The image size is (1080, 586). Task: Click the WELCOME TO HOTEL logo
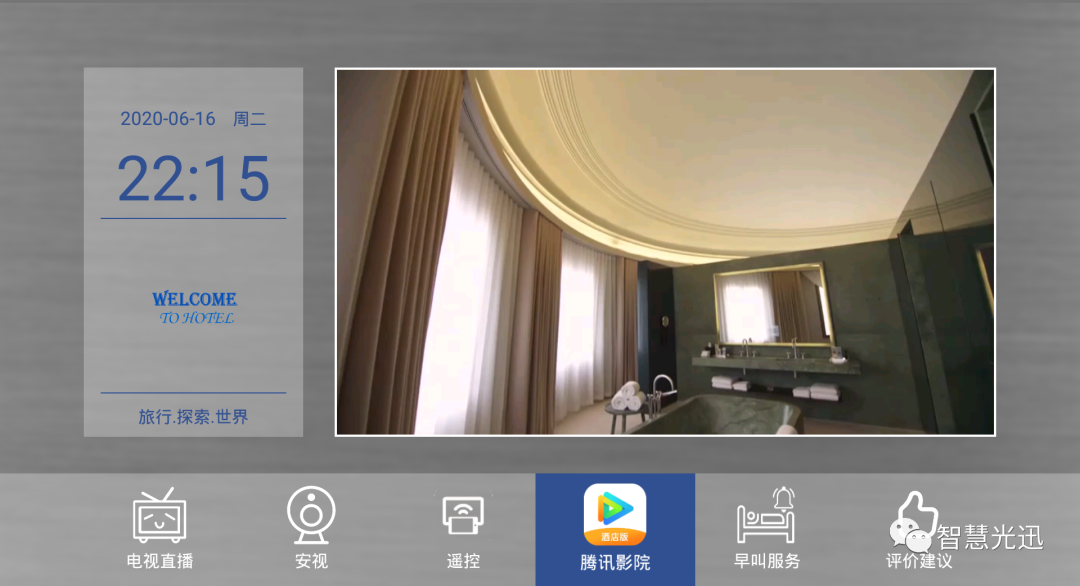click(194, 308)
